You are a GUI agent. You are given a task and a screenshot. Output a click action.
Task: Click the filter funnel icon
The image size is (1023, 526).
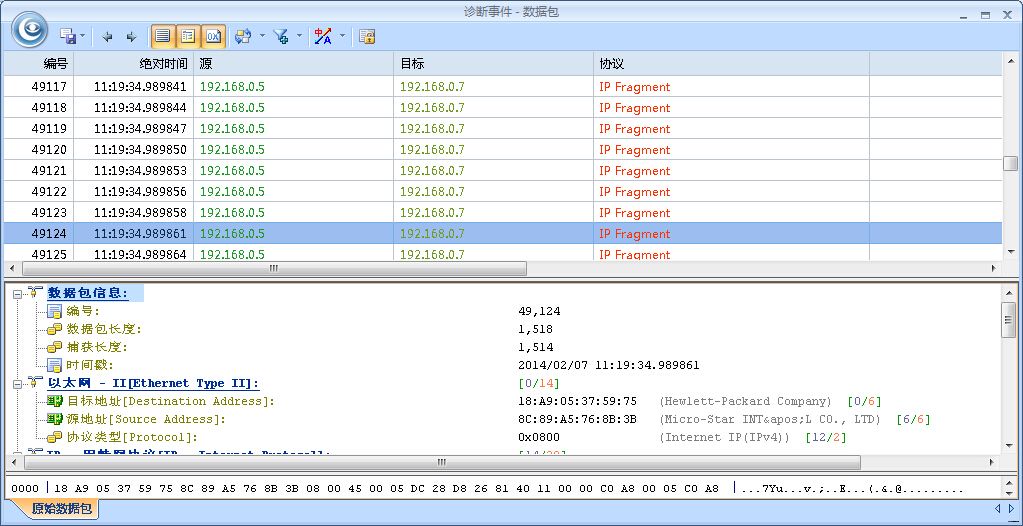click(281, 37)
